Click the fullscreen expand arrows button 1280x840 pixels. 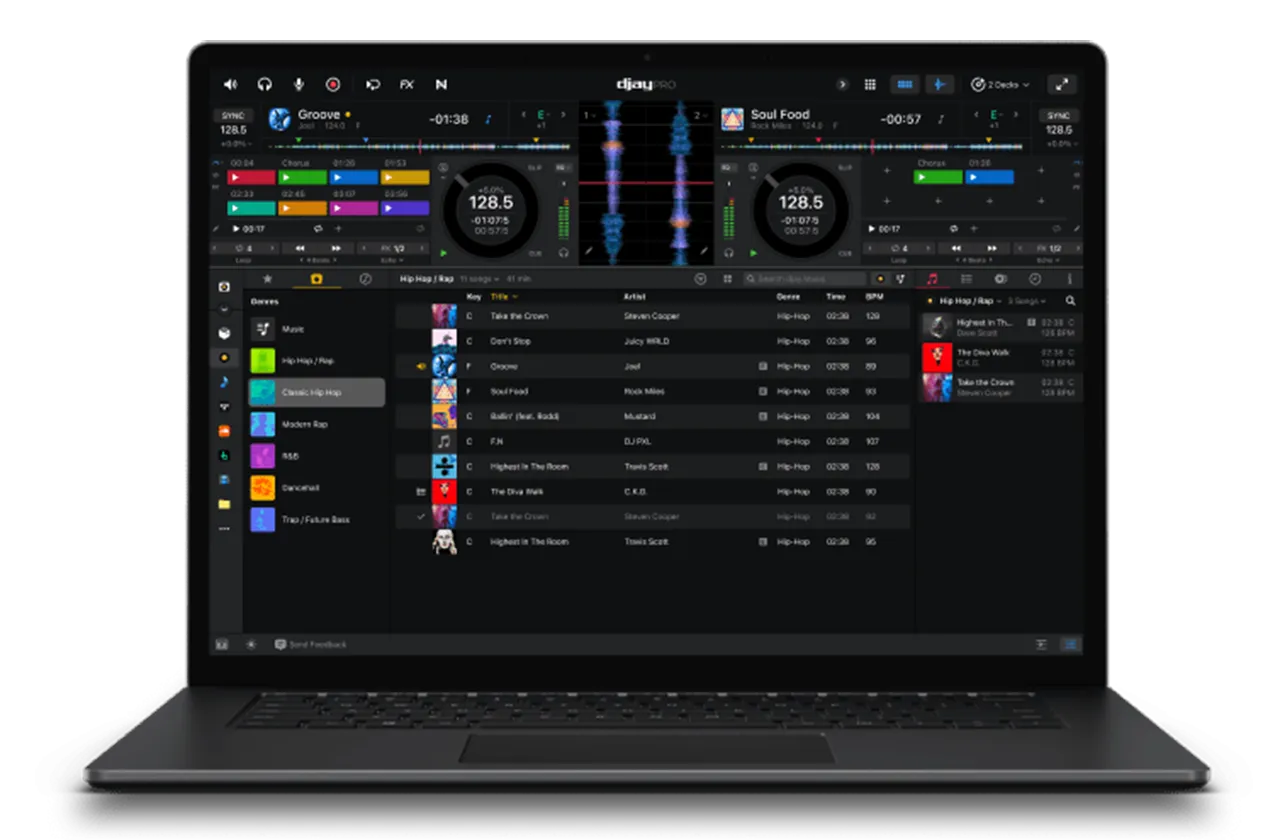1061,85
